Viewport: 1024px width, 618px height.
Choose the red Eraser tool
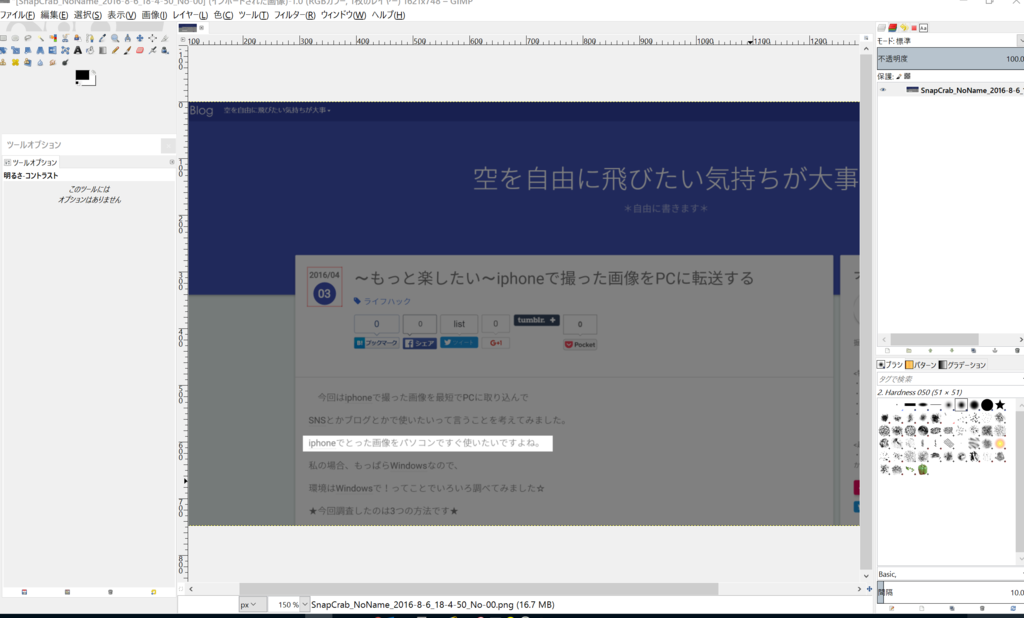click(x=140, y=50)
